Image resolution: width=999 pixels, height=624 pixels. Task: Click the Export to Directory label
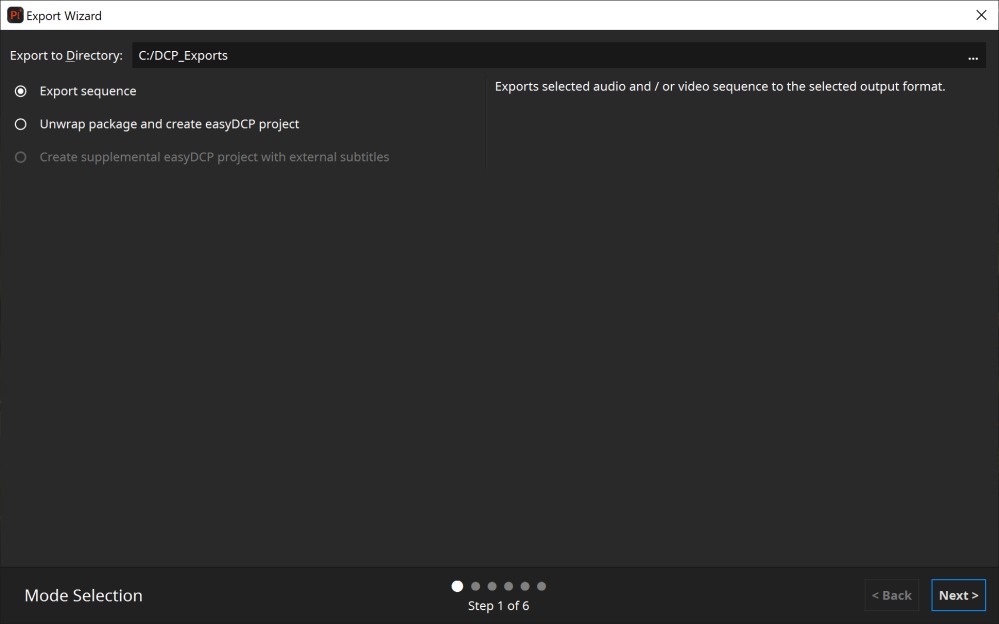point(66,56)
